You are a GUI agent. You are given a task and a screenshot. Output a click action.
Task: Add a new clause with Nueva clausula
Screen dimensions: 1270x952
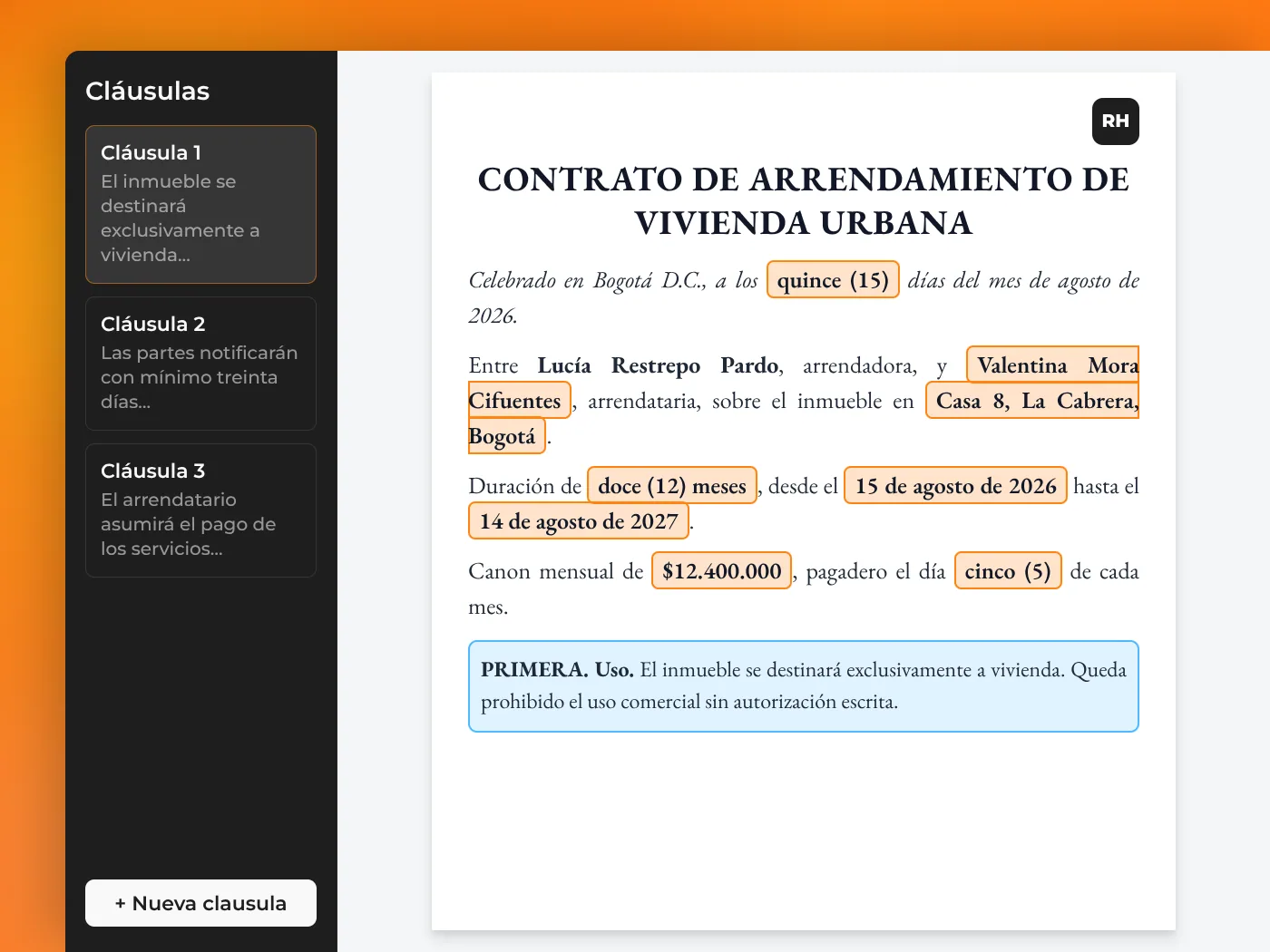[x=200, y=903]
